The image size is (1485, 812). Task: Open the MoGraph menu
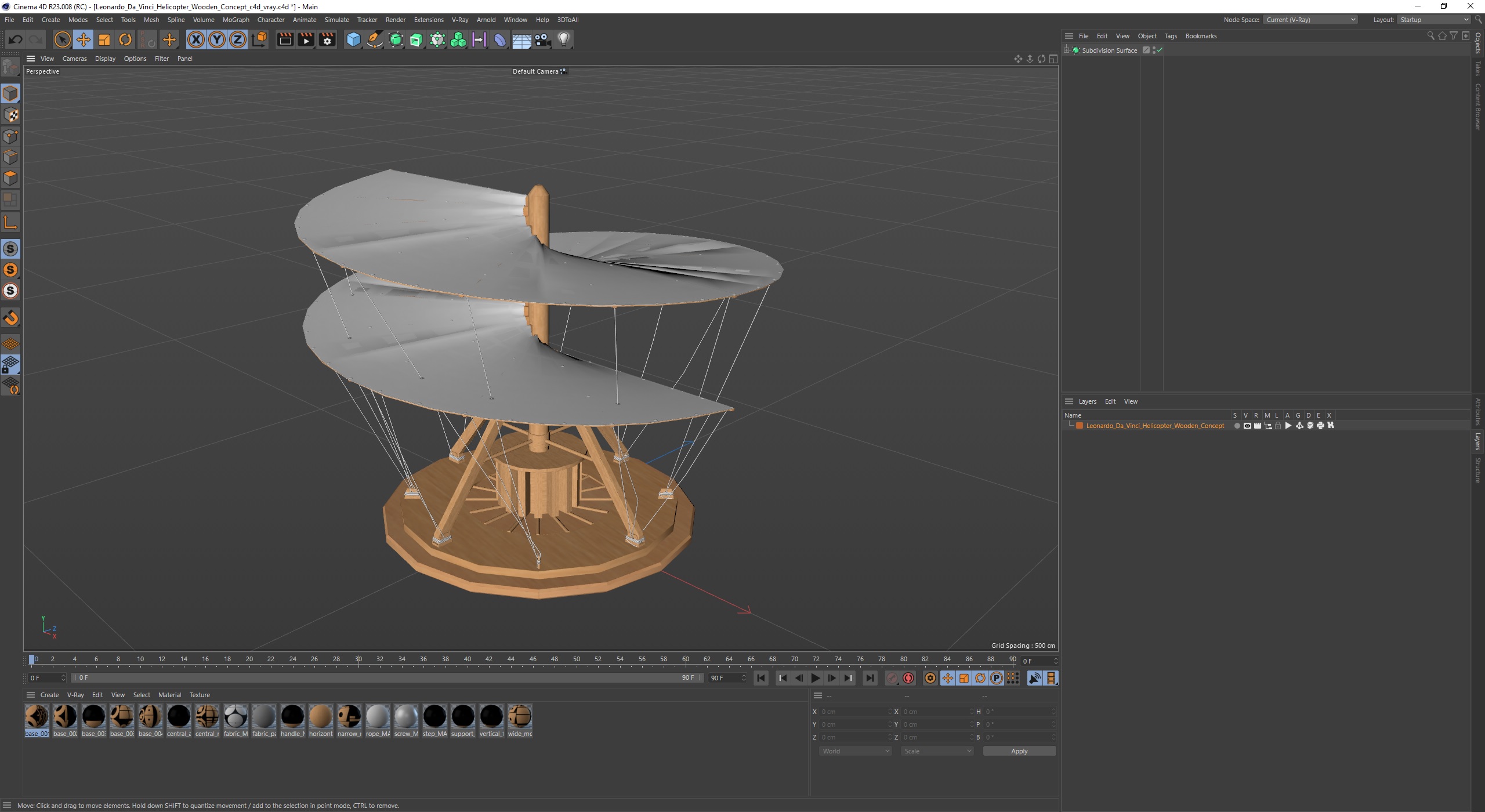[x=236, y=20]
